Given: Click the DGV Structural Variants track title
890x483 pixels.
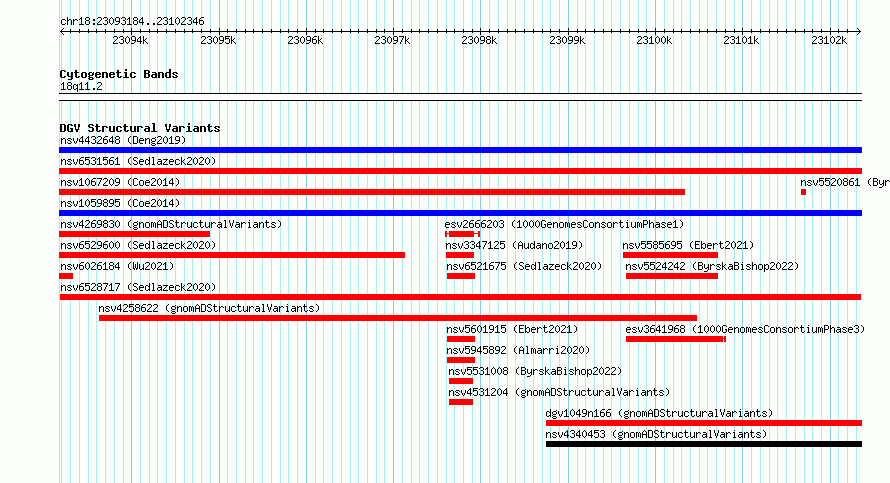Looking at the screenshot, I should (x=140, y=128).
